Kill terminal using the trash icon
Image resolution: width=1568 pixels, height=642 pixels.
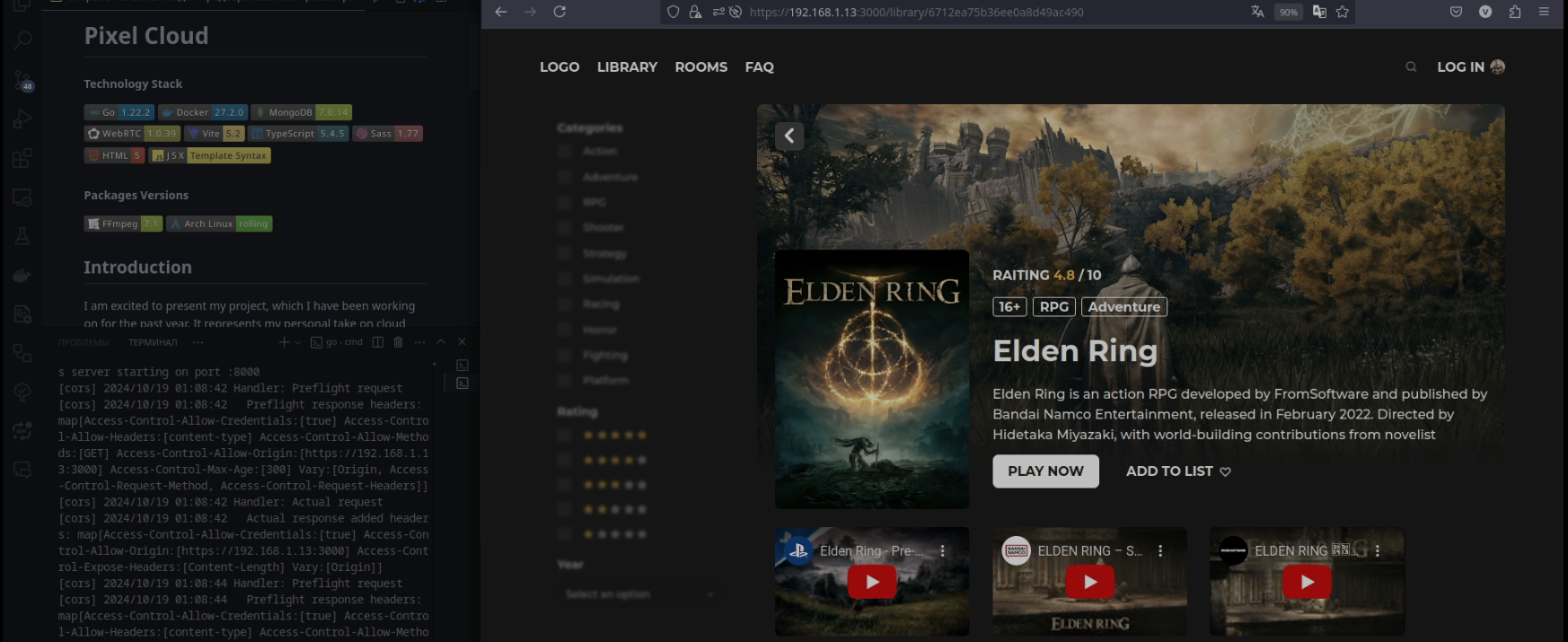point(398,342)
